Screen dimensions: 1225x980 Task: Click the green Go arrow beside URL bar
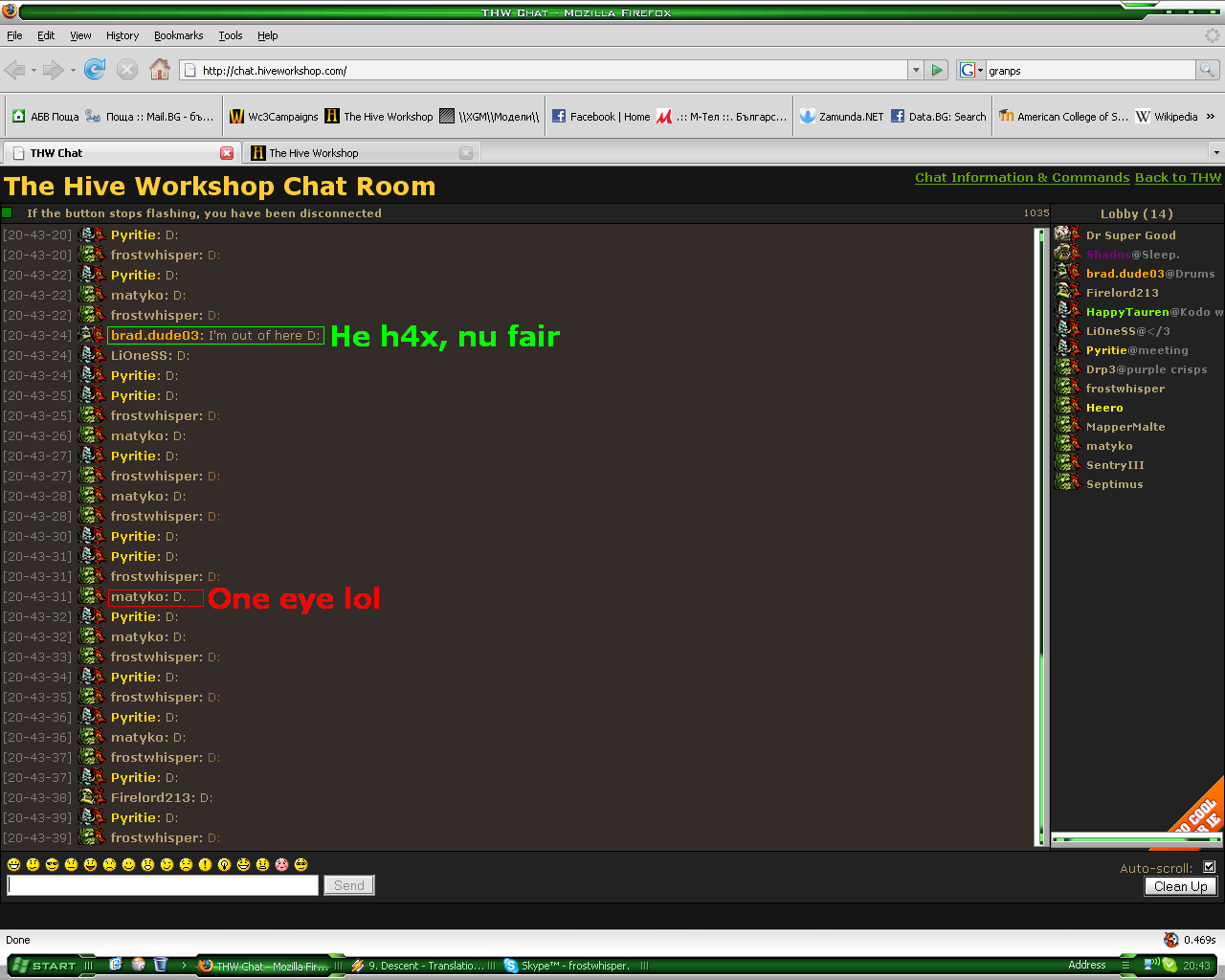point(937,70)
